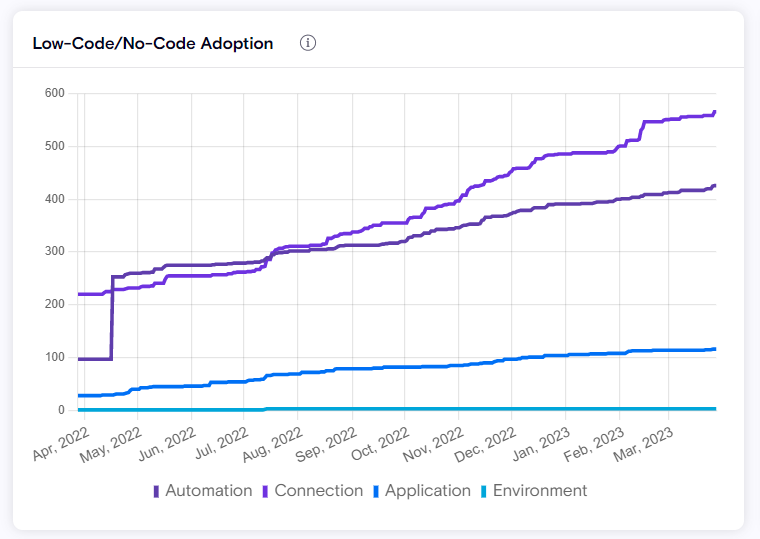Image resolution: width=760 pixels, height=539 pixels.
Task: Click the Environment legend color marker
Action: (484, 491)
